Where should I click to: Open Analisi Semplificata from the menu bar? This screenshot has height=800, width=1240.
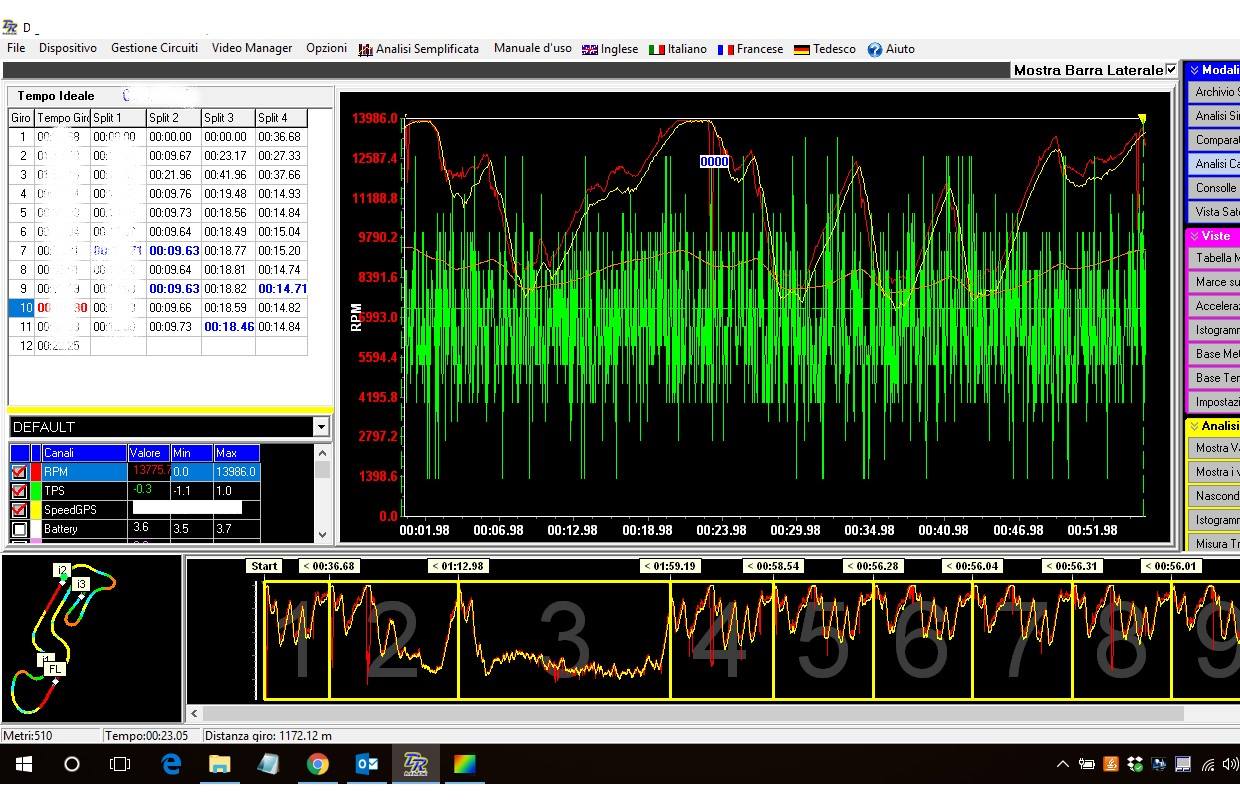pos(419,49)
